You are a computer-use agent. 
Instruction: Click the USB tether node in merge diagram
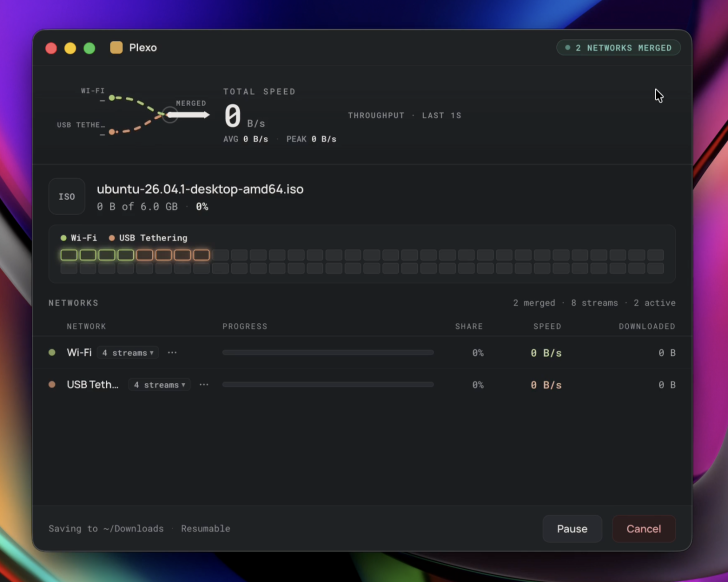point(112,132)
